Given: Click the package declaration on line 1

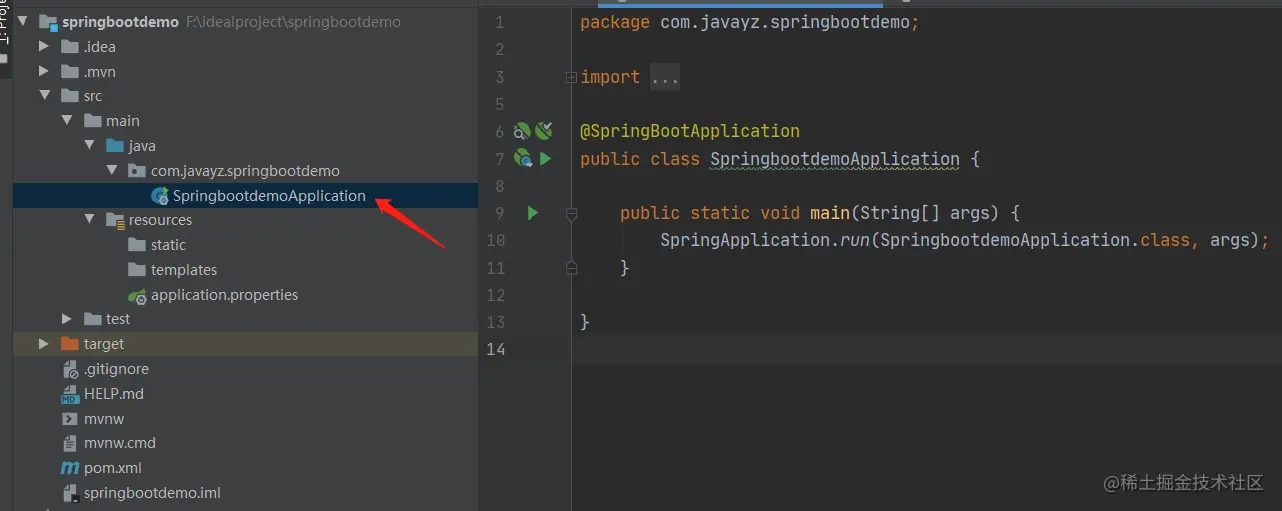Looking at the screenshot, I should pyautogui.click(x=749, y=22).
